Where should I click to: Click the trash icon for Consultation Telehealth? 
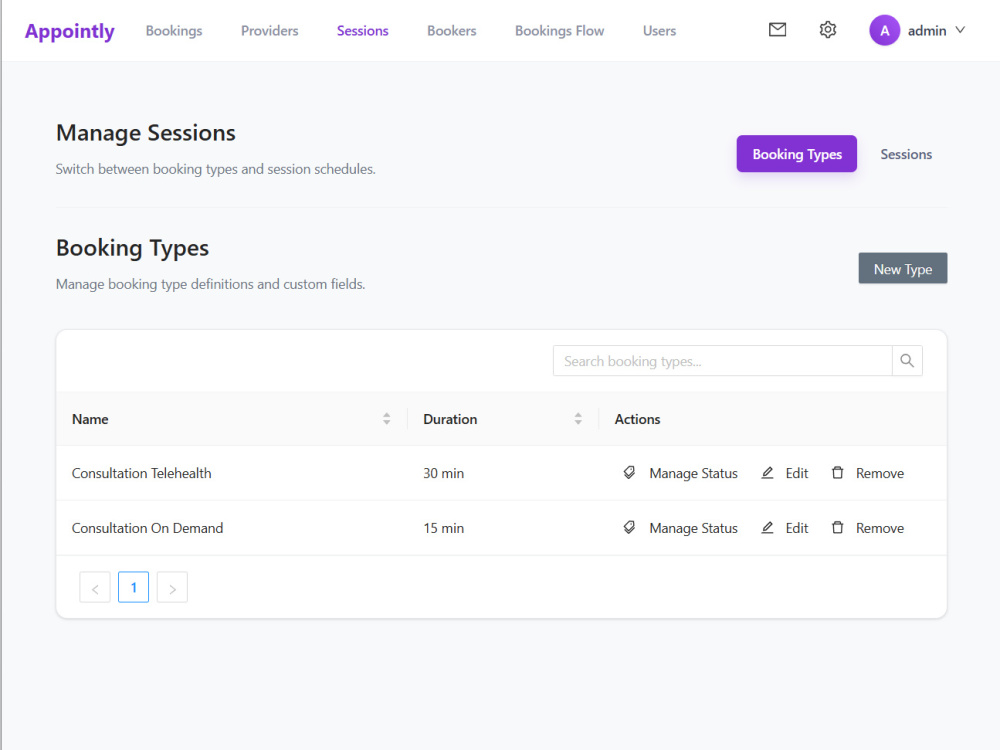tap(837, 473)
